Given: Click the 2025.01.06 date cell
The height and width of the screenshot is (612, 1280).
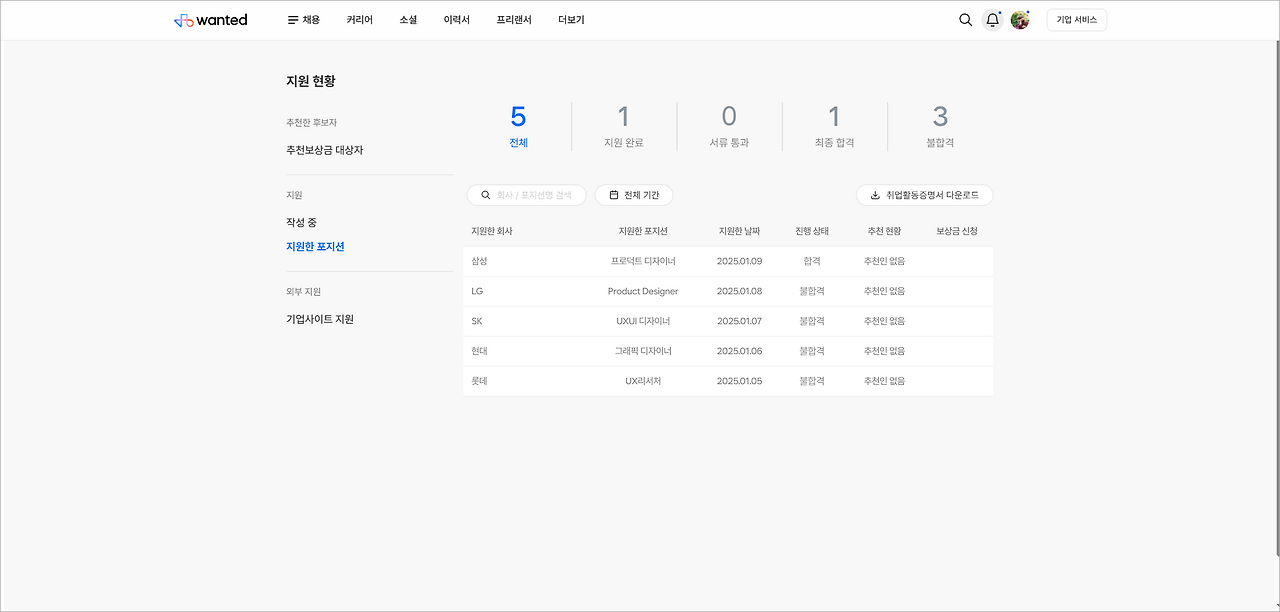Looking at the screenshot, I should (740, 351).
